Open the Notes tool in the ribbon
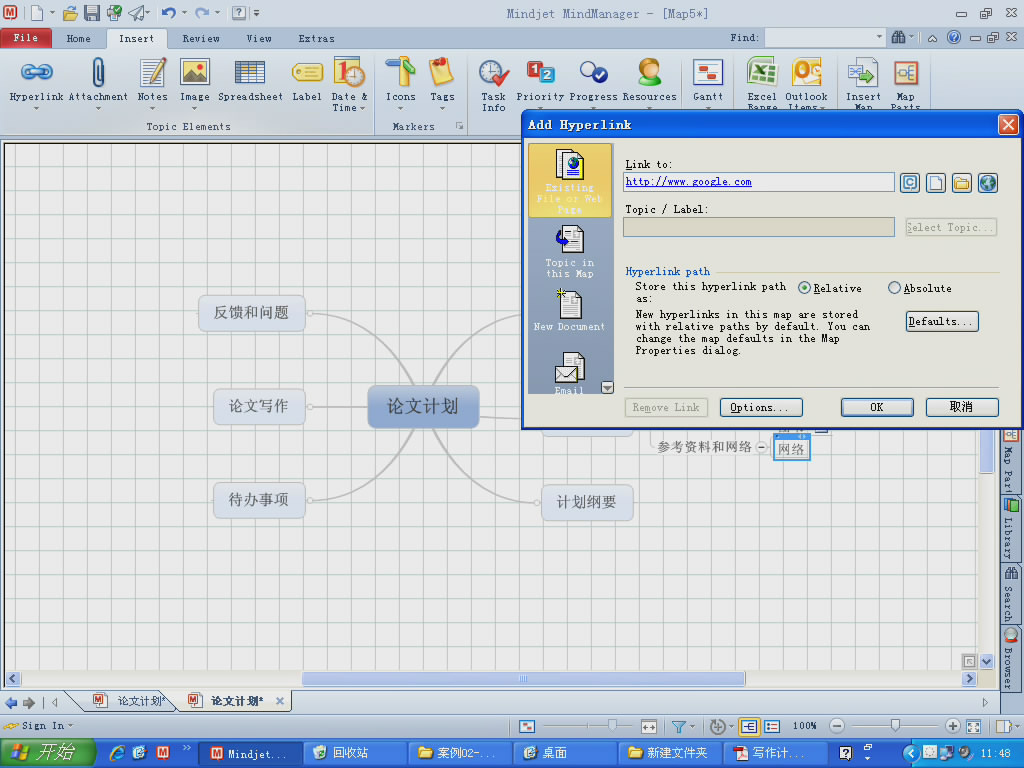 [x=153, y=72]
